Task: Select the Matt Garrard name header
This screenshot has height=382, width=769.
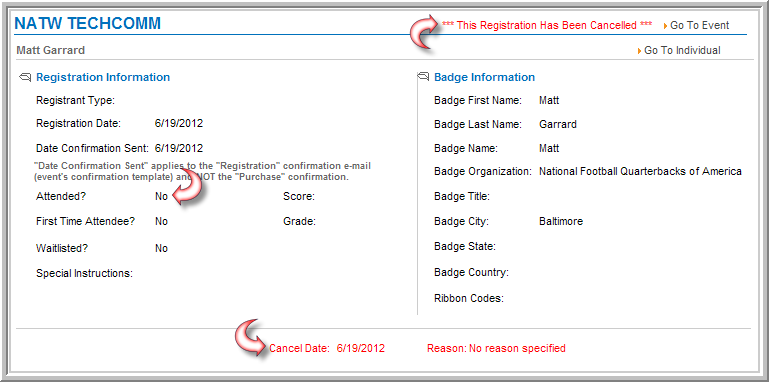Action: coord(51,50)
